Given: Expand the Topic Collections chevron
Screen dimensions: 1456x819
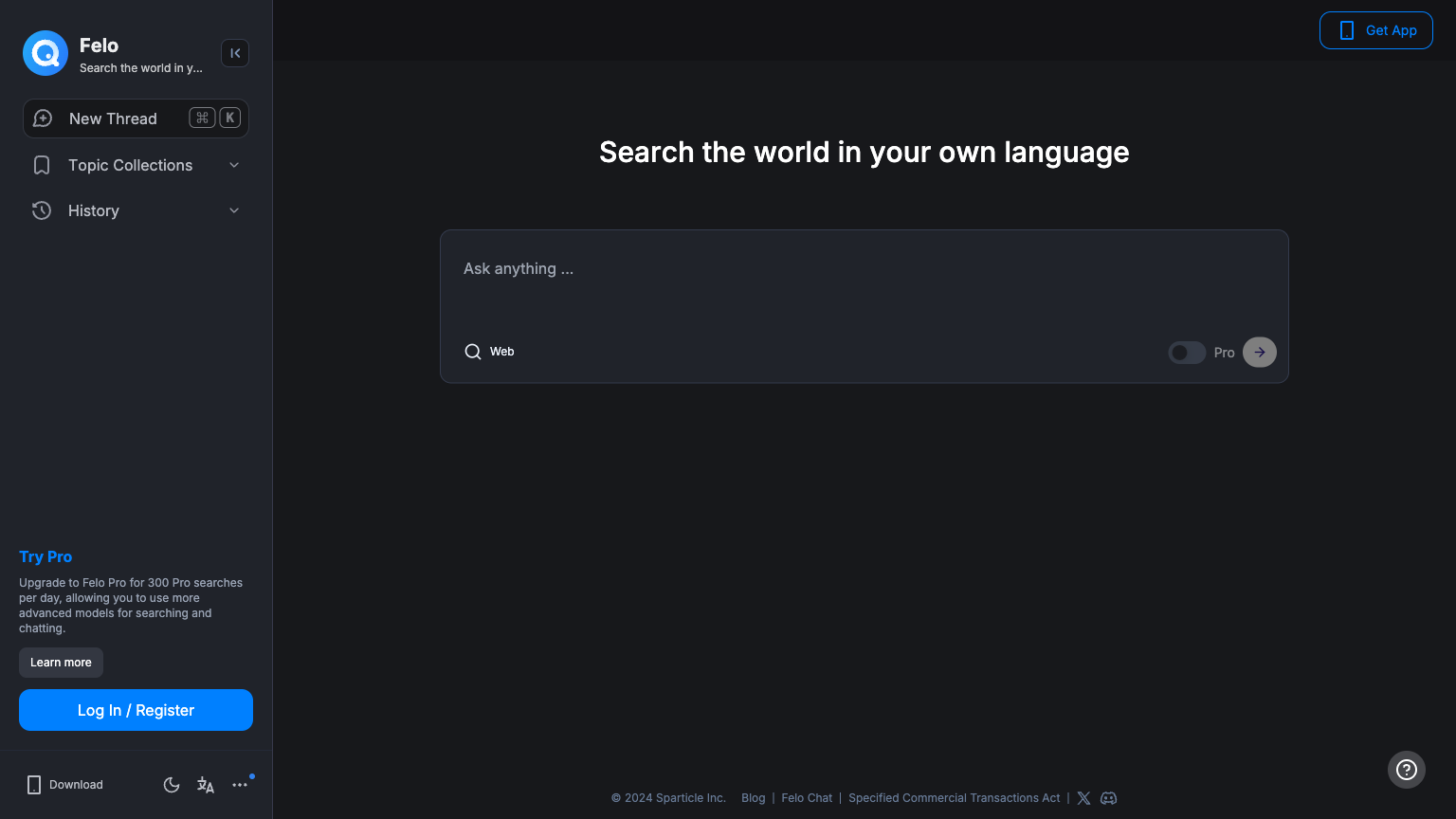Looking at the screenshot, I should tap(234, 165).
